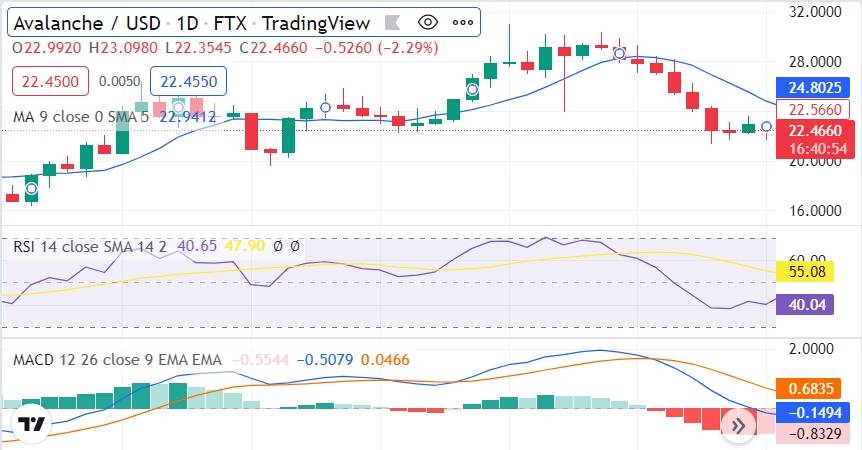Click the blue buy price 22.4550 button
Viewport: 862px width, 450px height.
click(x=189, y=81)
